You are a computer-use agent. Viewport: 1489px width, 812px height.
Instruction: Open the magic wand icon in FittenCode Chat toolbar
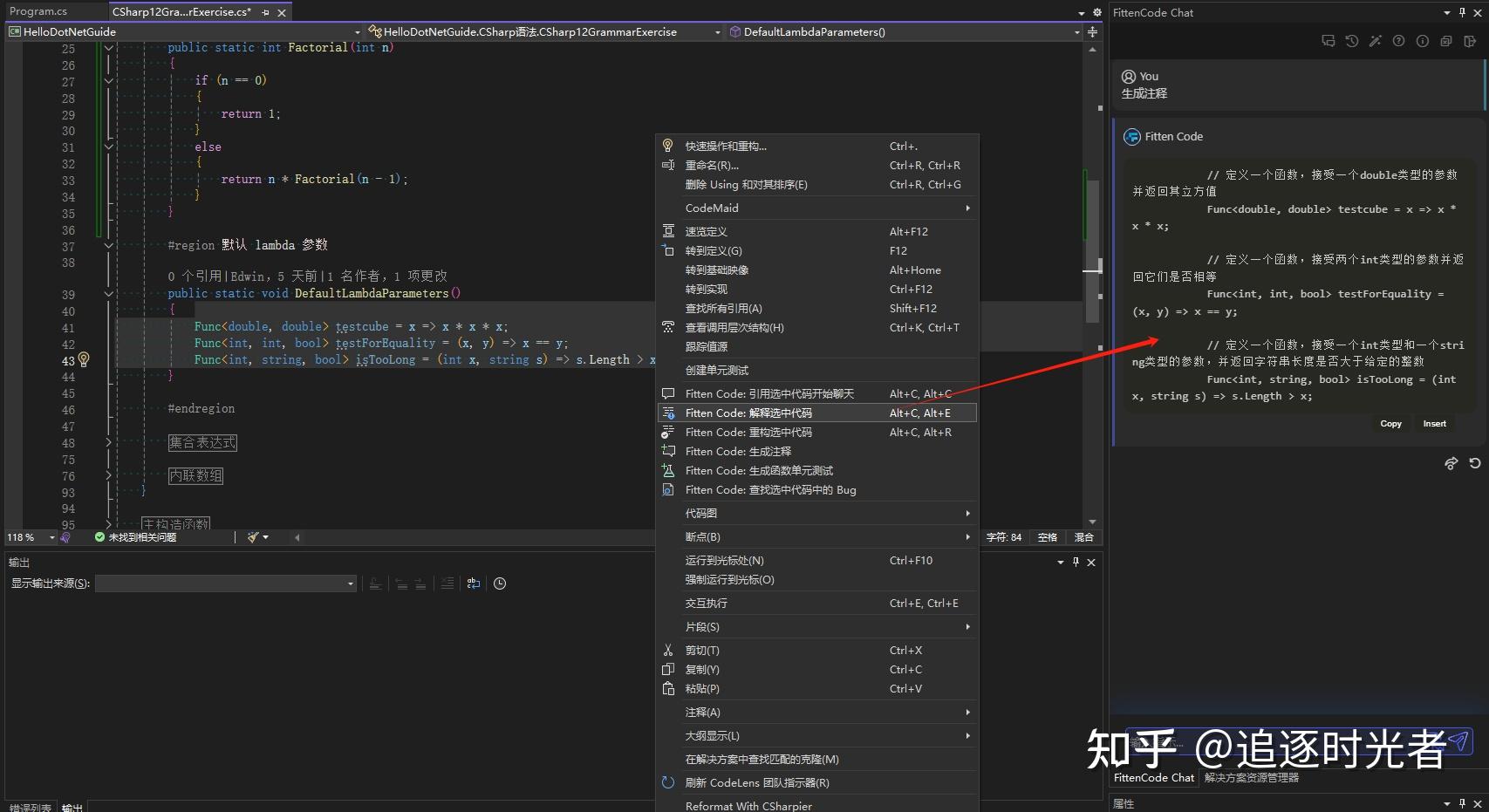1376,41
